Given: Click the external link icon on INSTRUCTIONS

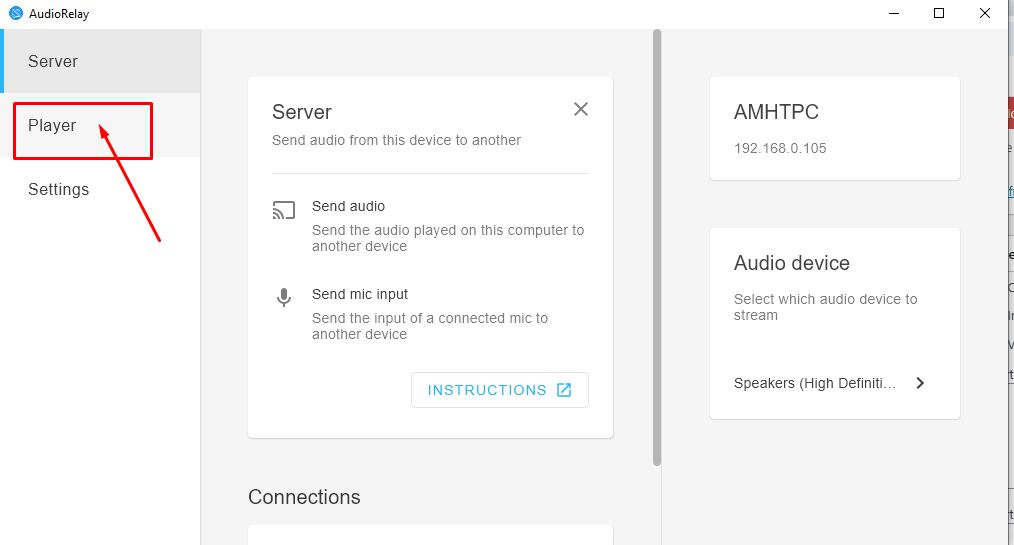Looking at the screenshot, I should click(x=564, y=390).
